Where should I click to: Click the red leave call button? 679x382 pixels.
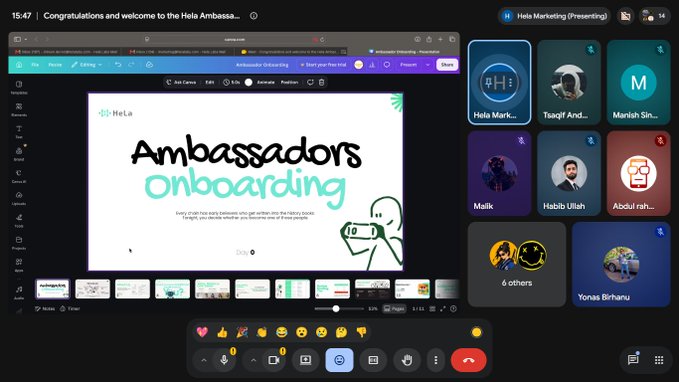469,360
